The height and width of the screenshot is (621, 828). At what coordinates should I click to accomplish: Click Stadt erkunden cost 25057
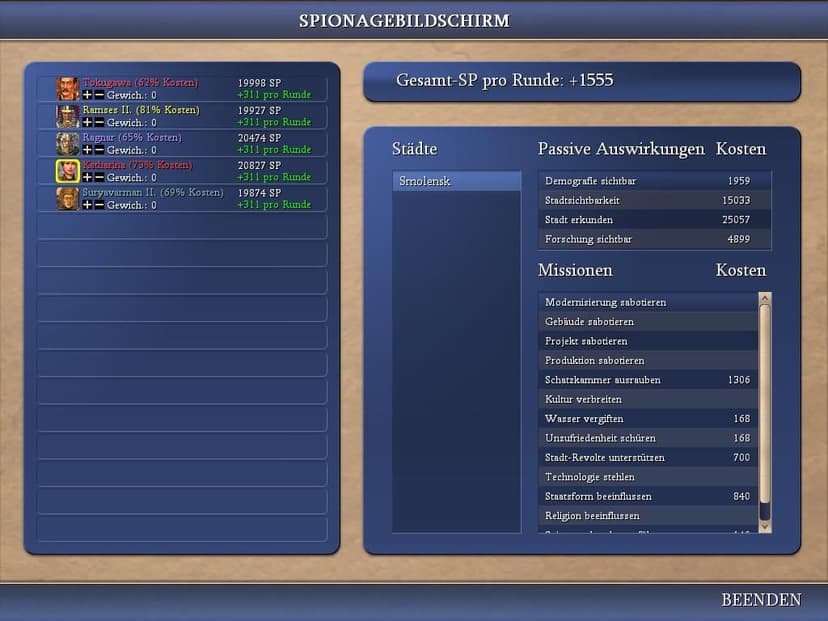point(736,220)
